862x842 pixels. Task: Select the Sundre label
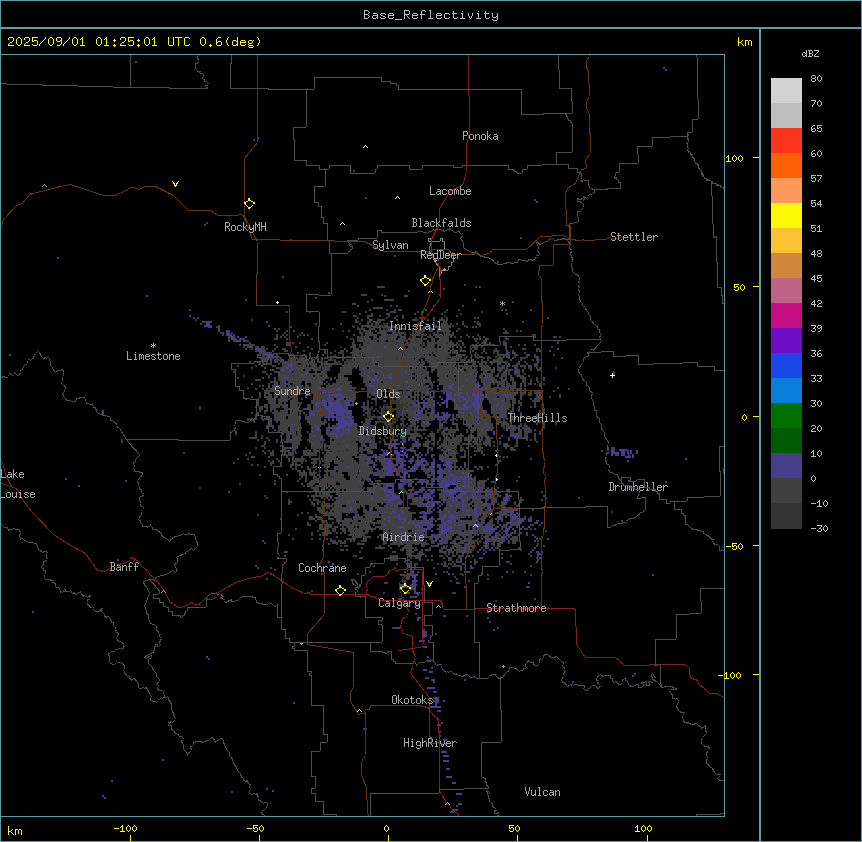(x=292, y=391)
